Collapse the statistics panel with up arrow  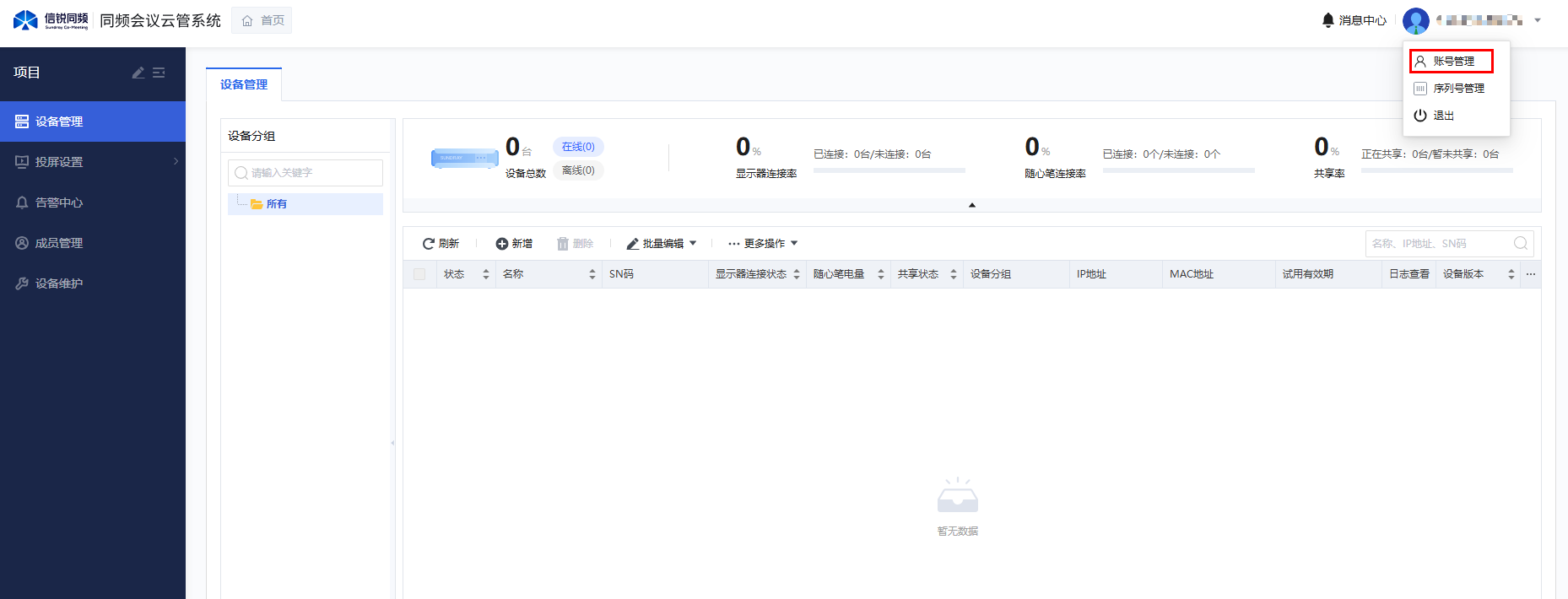tap(971, 205)
